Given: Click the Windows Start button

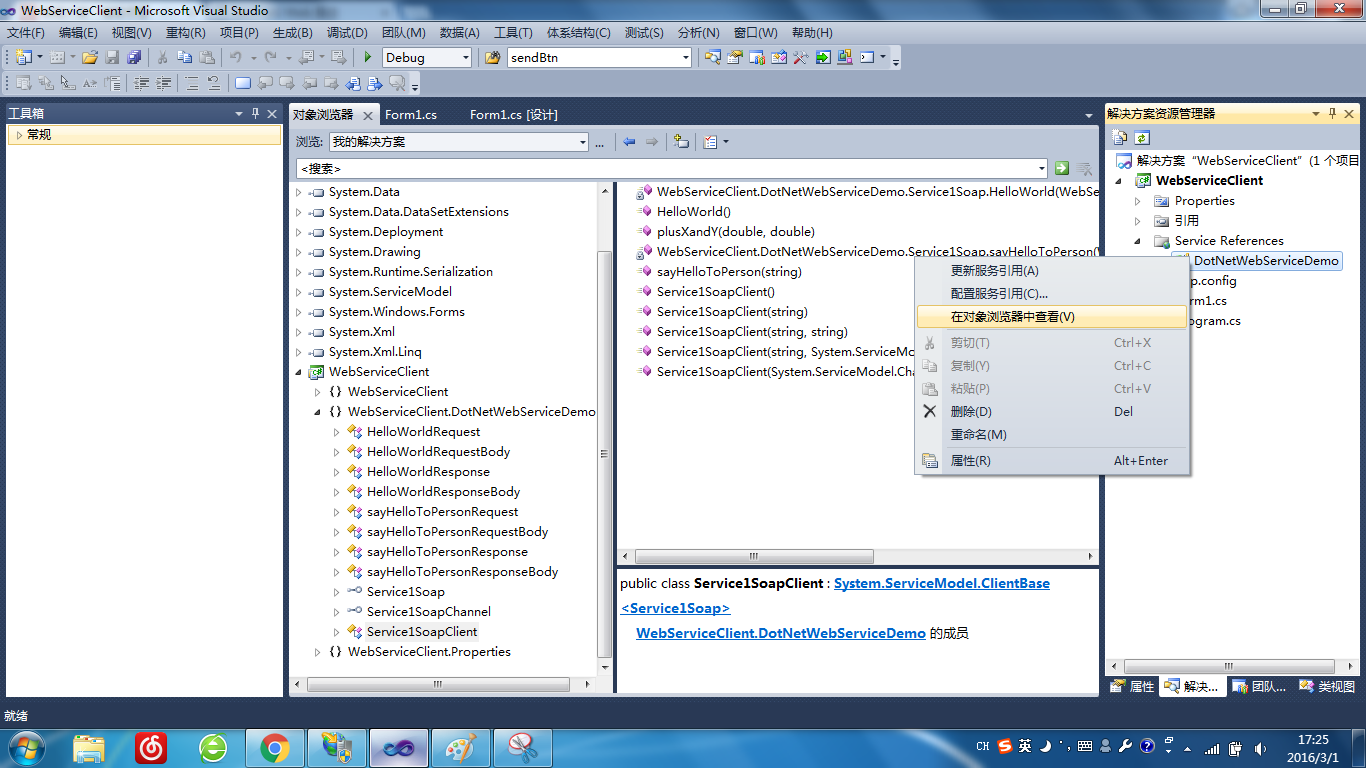Looking at the screenshot, I should tap(27, 747).
